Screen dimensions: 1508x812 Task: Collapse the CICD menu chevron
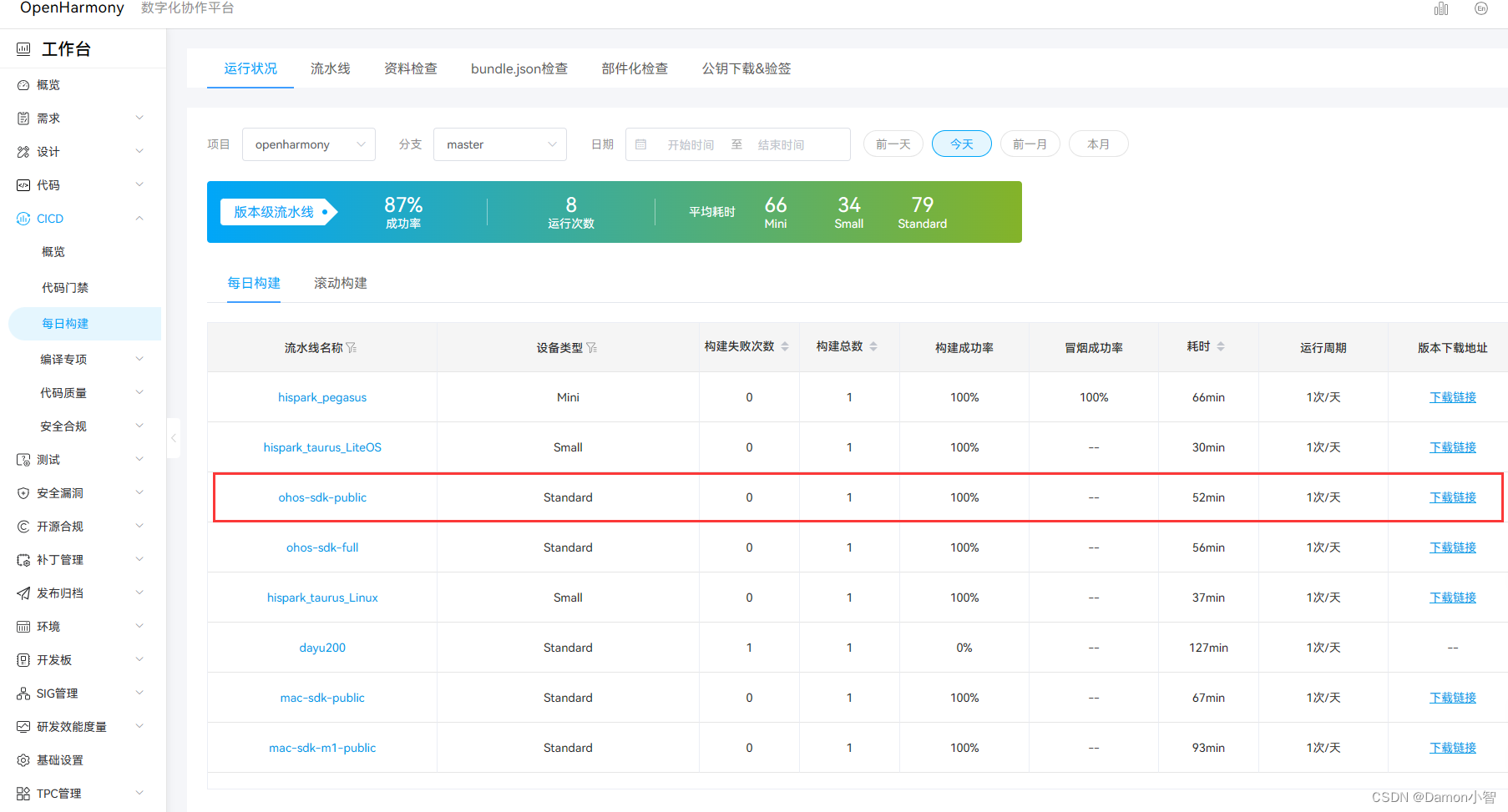point(139,219)
